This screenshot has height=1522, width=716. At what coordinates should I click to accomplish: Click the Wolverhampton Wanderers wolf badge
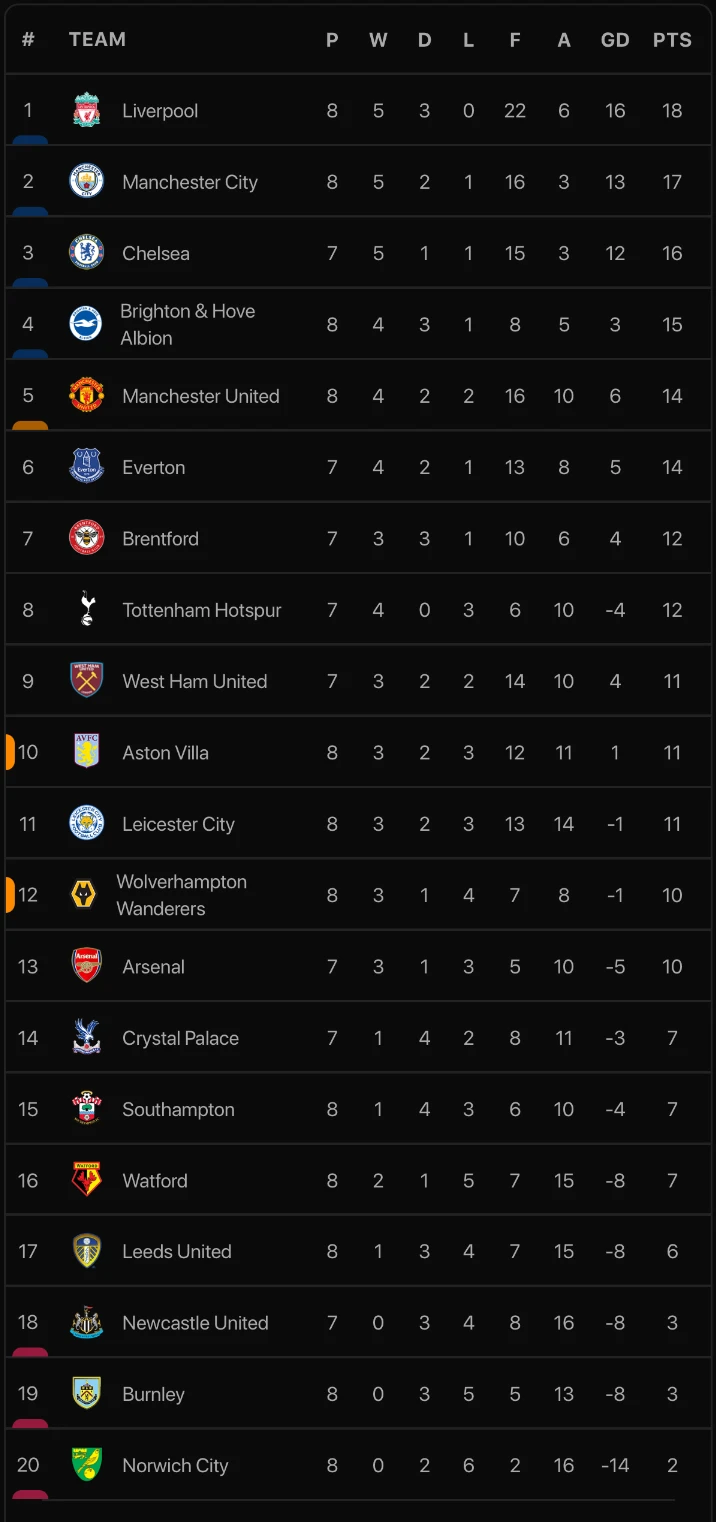tap(84, 895)
